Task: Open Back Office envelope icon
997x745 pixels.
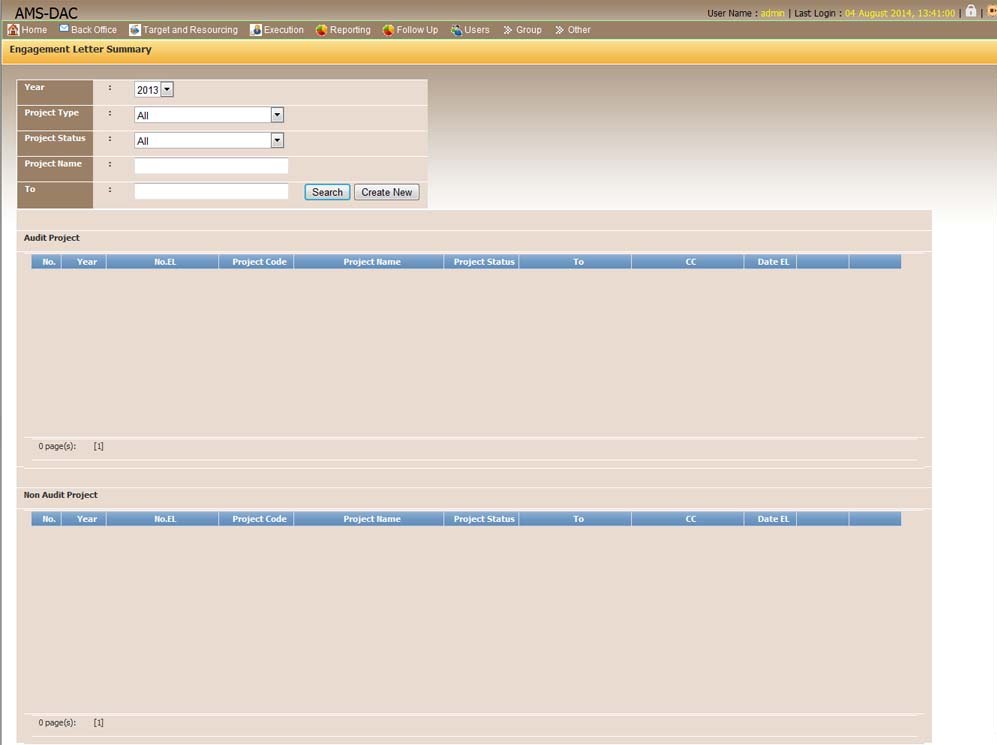Action: click(64, 29)
